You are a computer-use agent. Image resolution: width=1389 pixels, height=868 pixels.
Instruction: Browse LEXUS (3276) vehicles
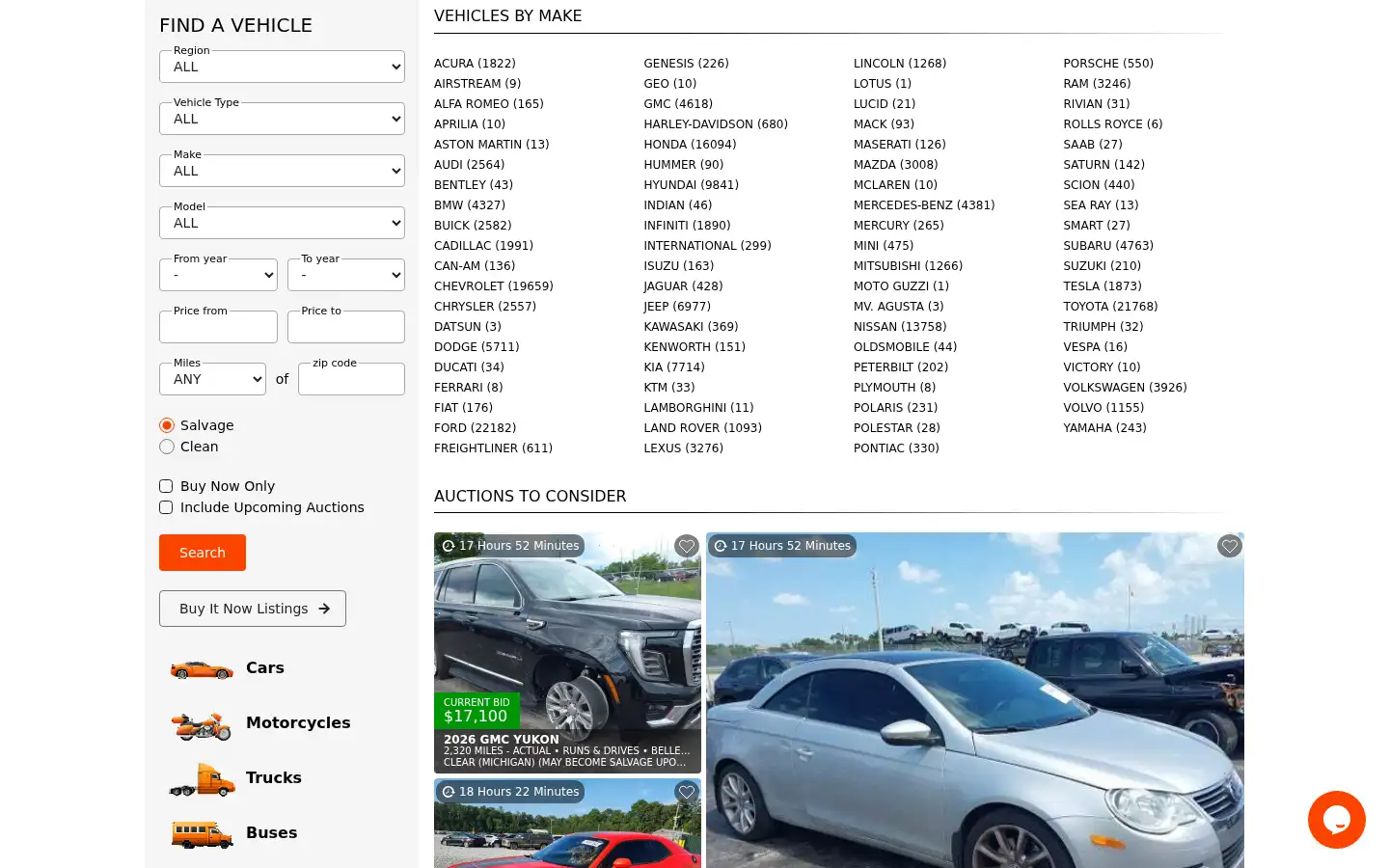(683, 448)
